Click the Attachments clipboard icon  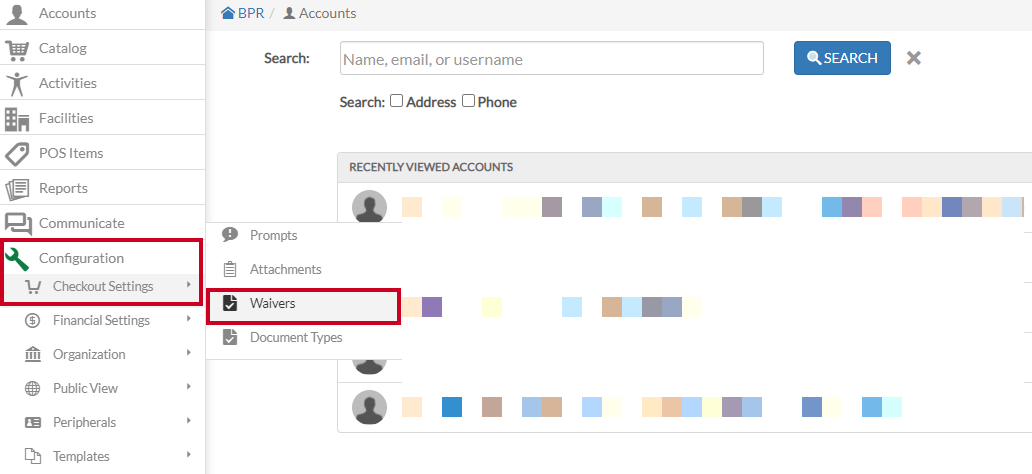tap(230, 269)
